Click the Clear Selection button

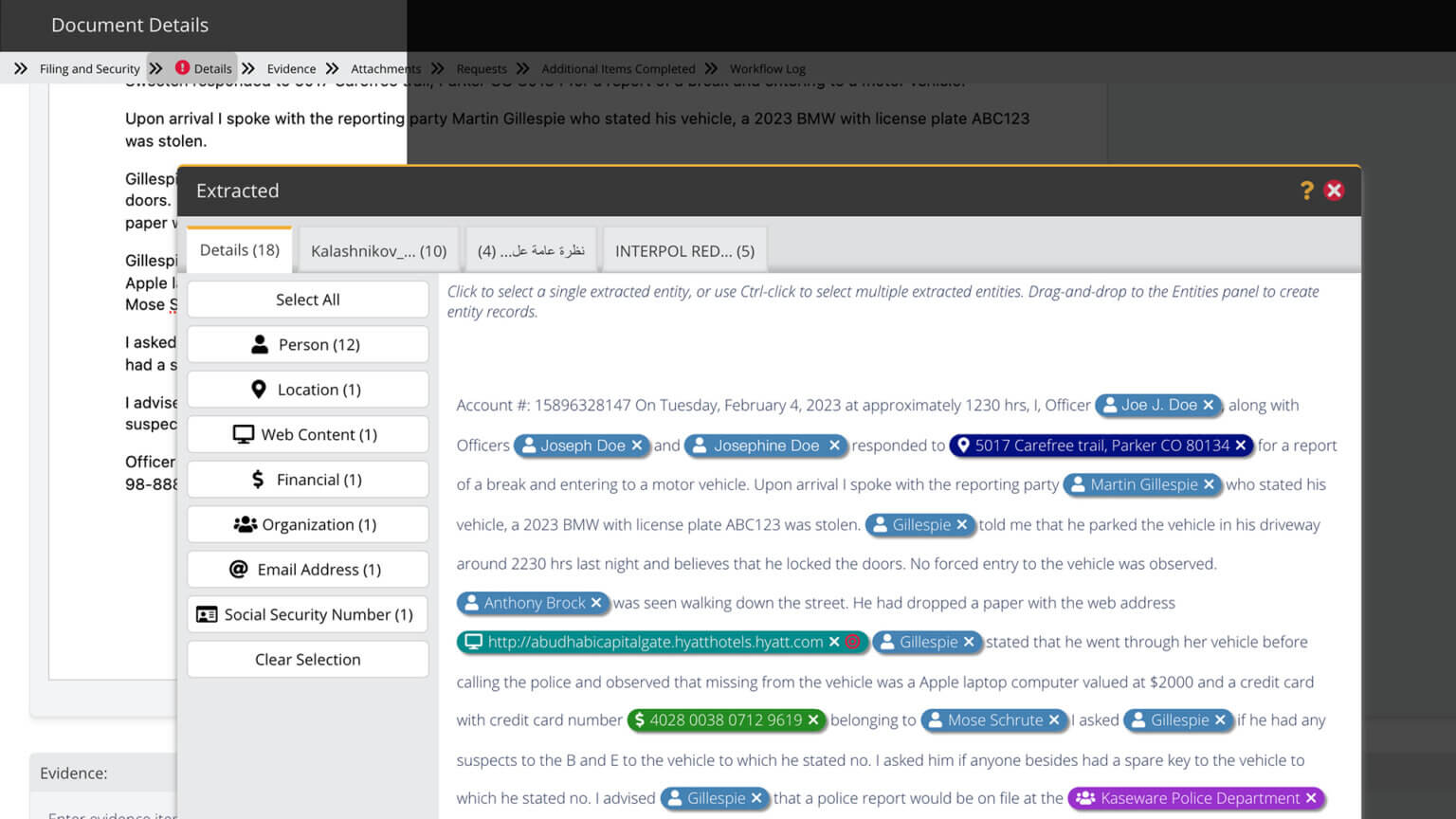[307, 659]
